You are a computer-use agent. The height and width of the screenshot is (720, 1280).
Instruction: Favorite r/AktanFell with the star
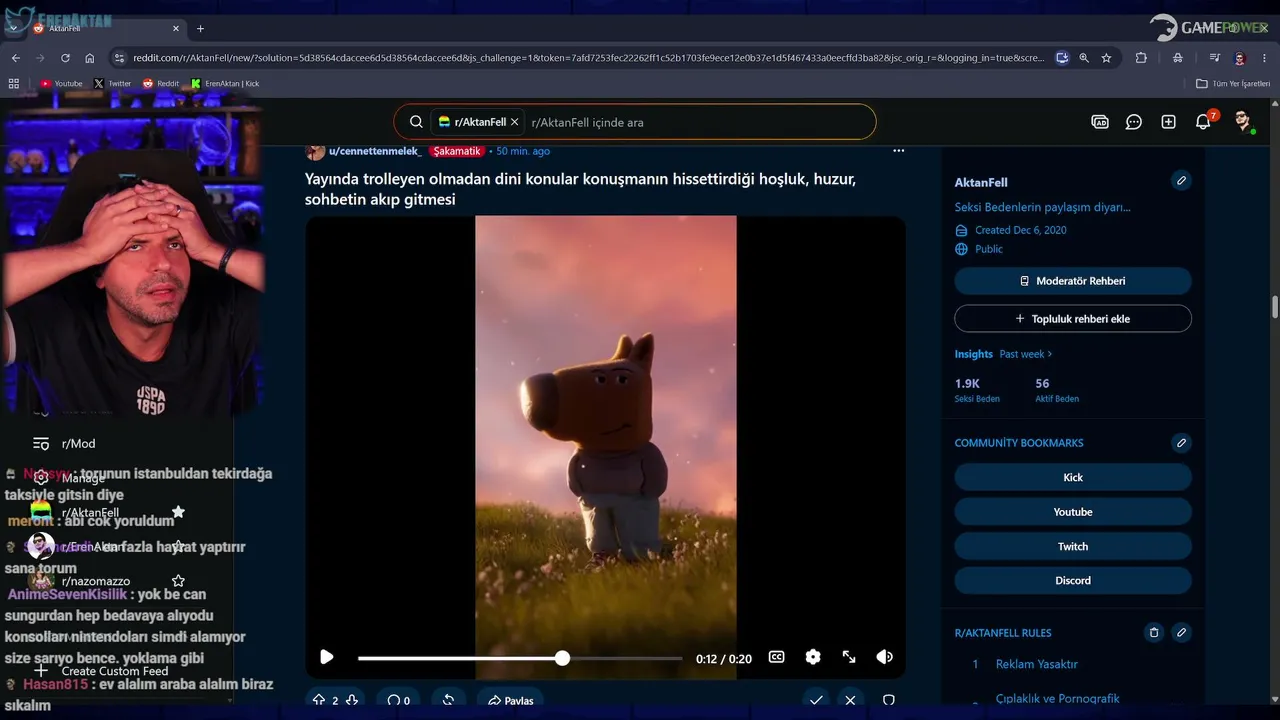[x=178, y=512]
